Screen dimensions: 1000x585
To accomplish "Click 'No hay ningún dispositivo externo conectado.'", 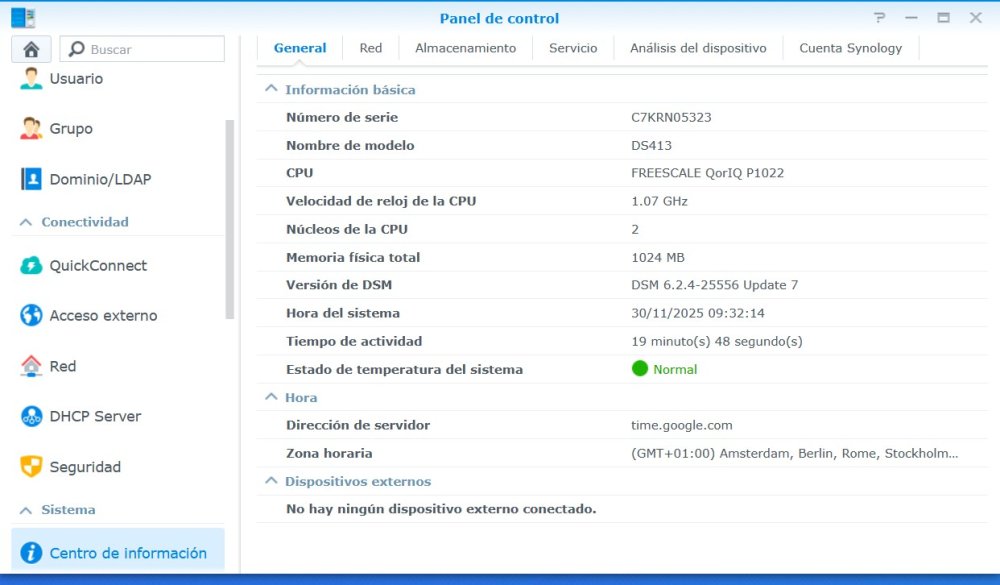I will [441, 508].
